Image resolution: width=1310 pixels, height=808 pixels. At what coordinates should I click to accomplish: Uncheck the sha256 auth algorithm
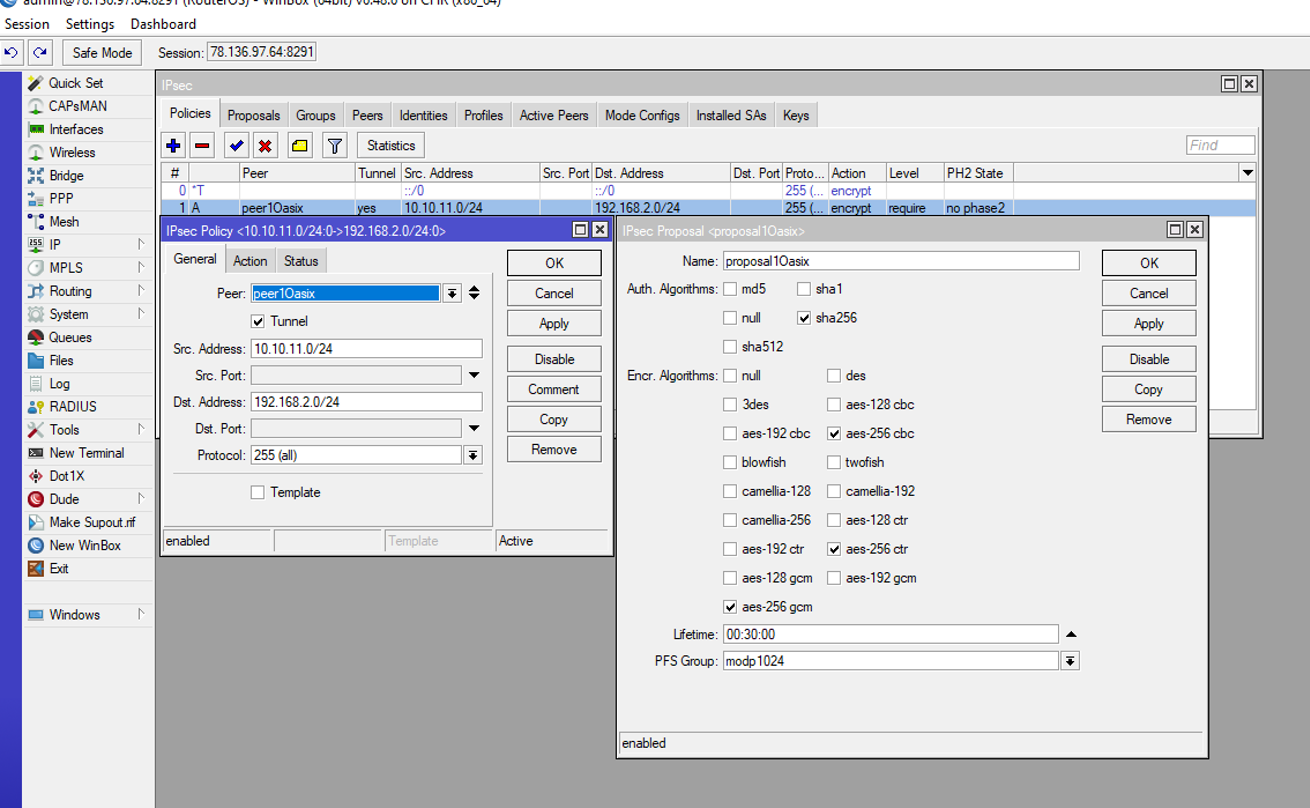(804, 318)
